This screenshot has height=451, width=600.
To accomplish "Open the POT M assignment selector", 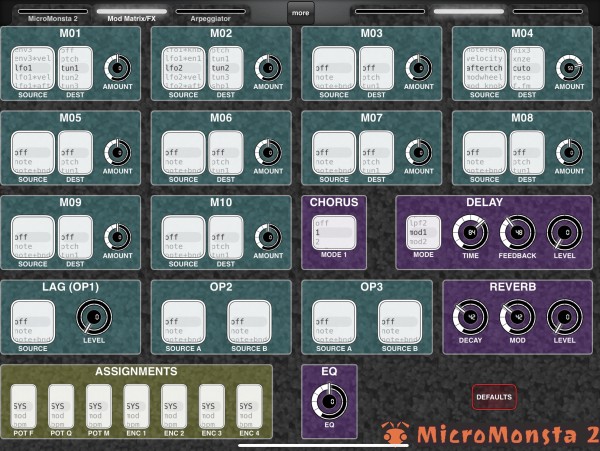I will tap(99, 406).
